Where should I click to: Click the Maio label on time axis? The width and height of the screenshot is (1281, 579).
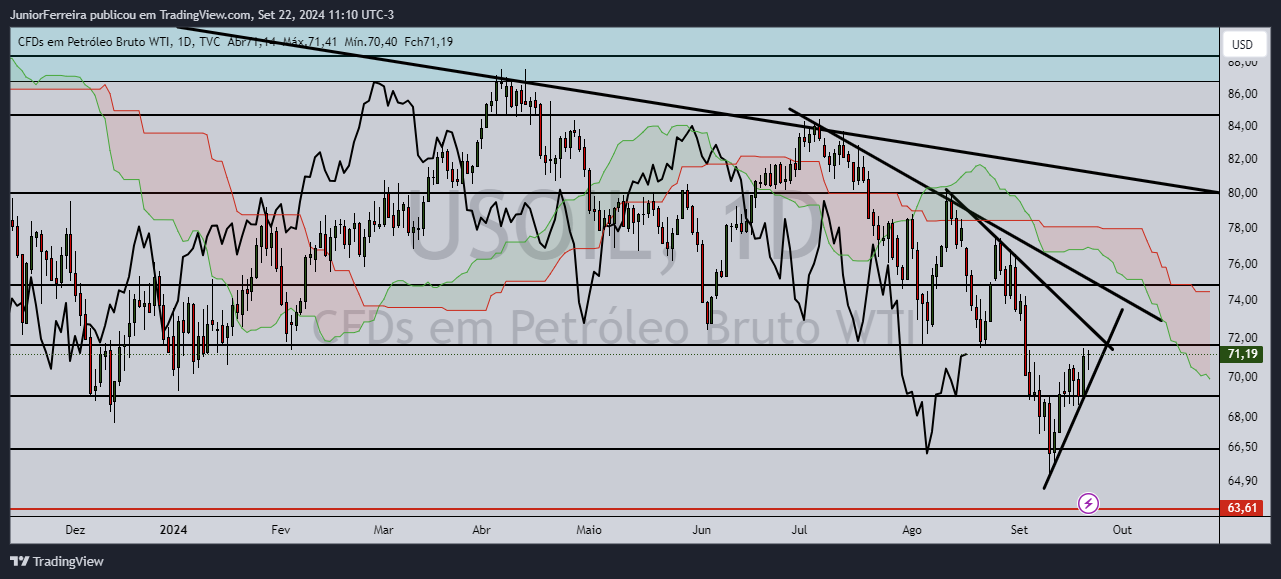[589, 530]
